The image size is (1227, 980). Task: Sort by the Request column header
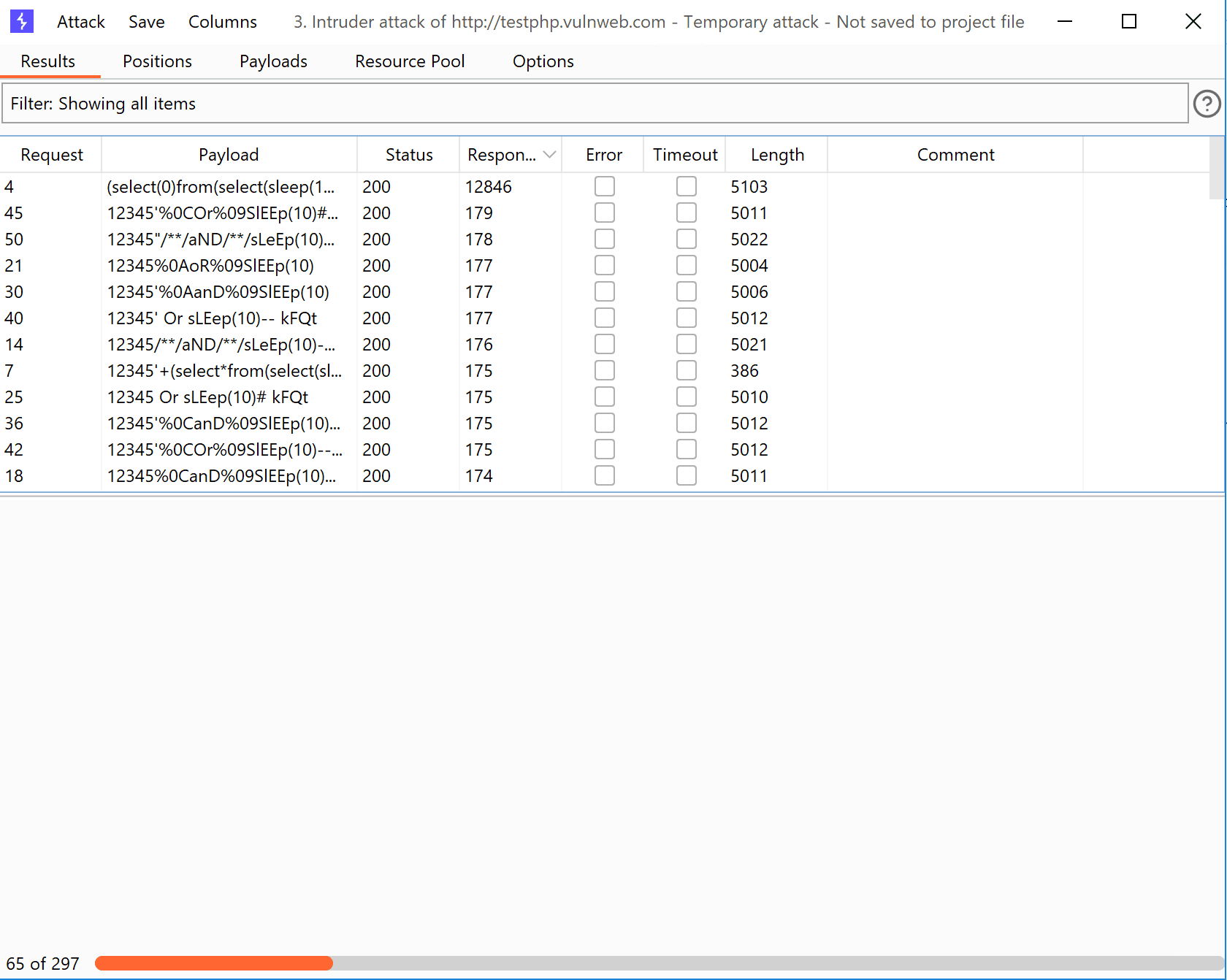click(51, 155)
